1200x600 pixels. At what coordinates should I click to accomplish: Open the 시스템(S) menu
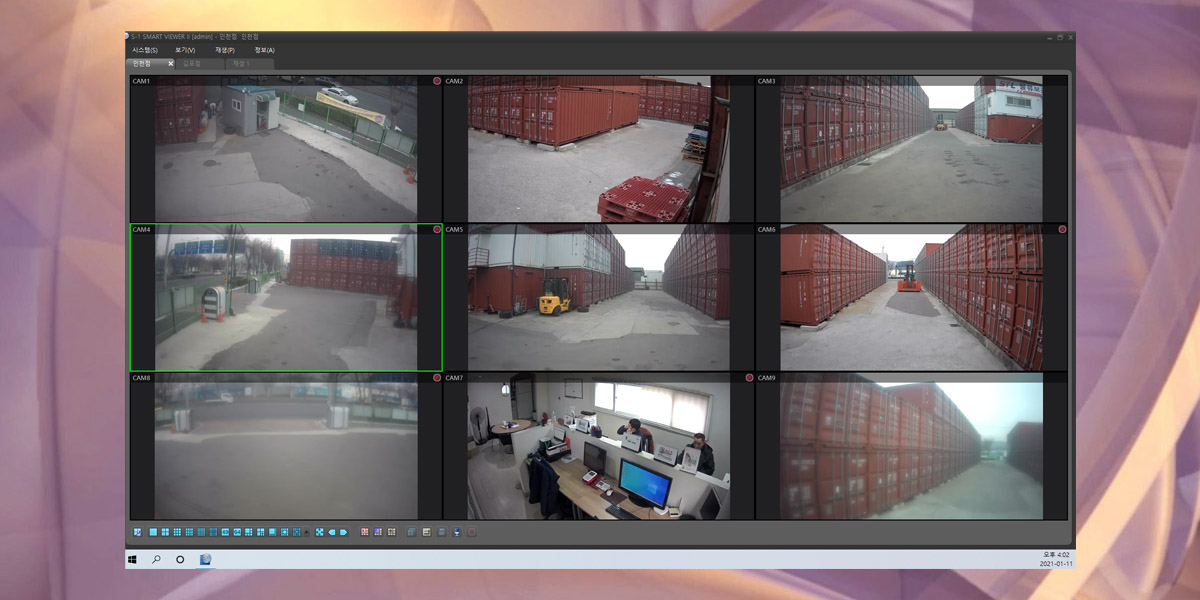[145, 50]
